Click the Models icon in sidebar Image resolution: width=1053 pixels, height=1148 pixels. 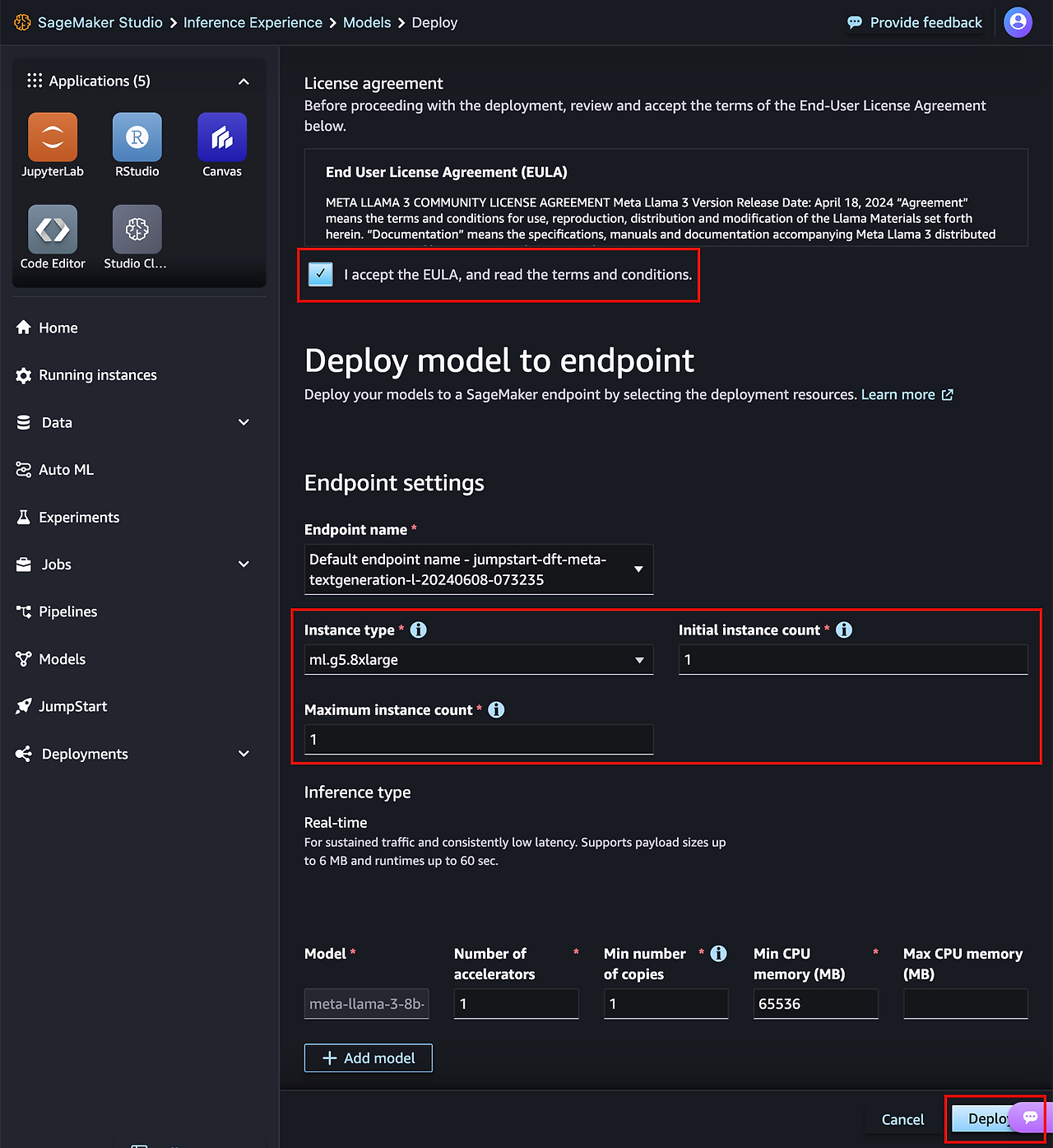24,659
